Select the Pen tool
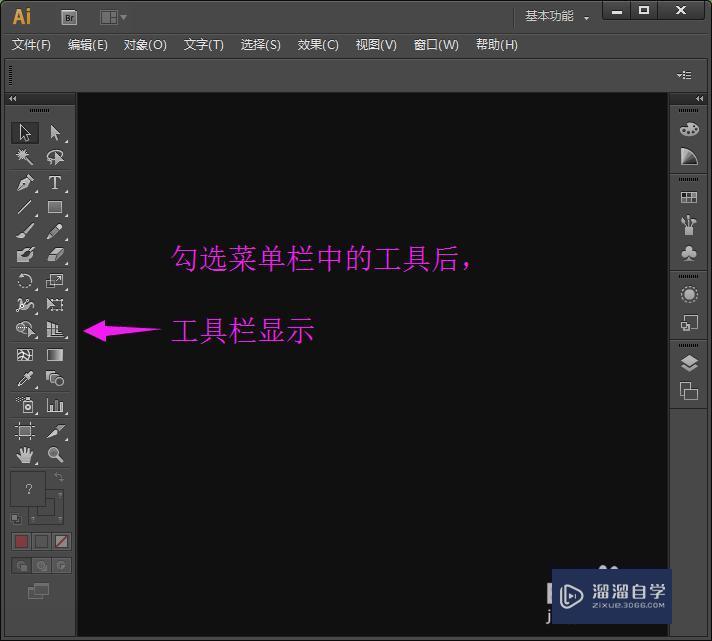 25,182
